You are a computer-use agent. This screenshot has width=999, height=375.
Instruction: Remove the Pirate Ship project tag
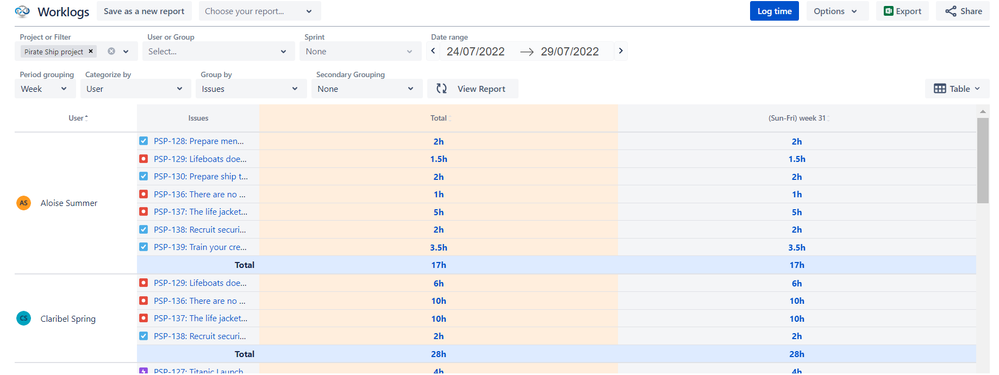pyautogui.click(x=91, y=52)
